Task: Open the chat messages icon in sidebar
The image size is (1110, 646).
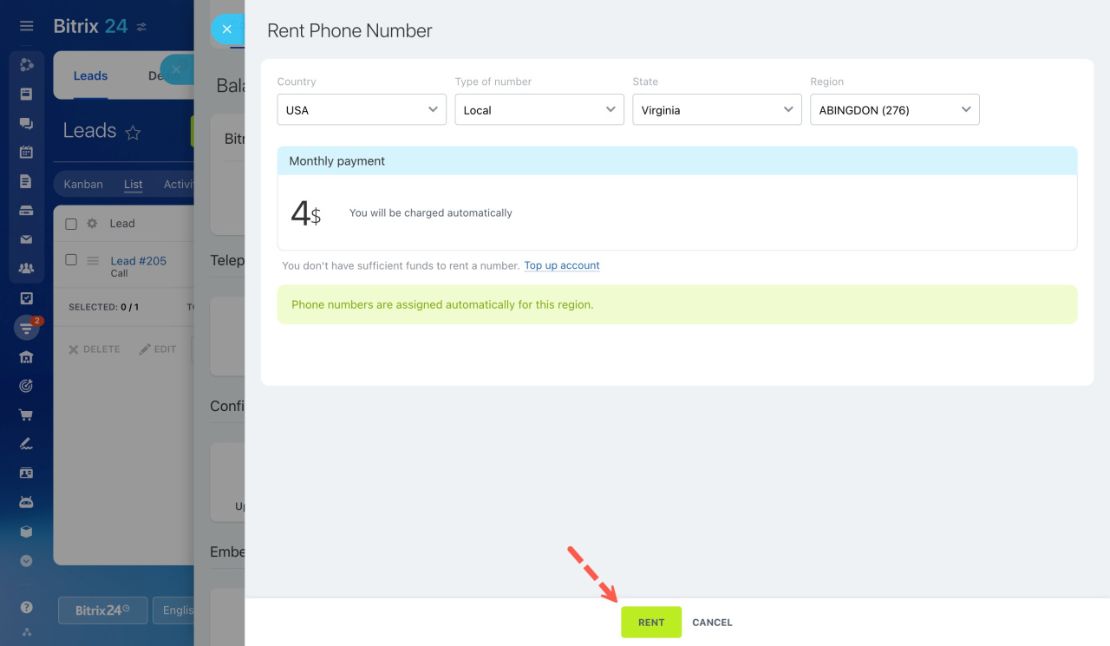Action: click(x=26, y=123)
